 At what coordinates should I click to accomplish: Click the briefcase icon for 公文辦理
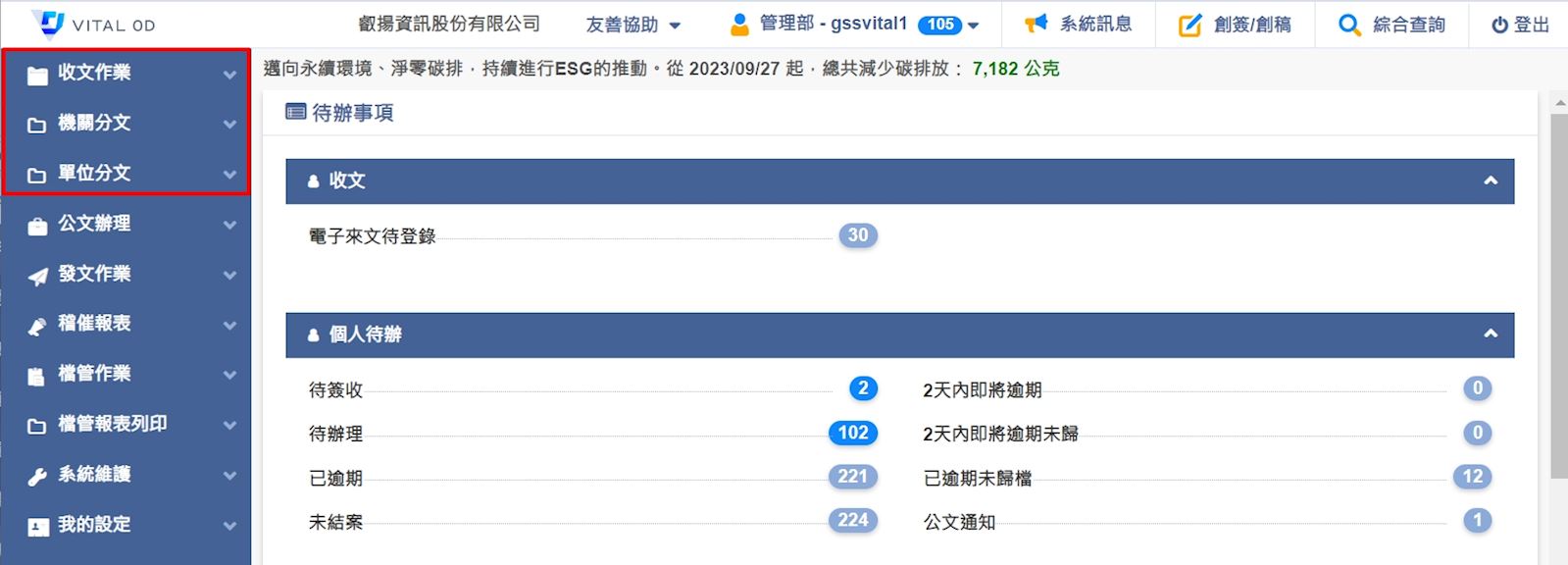pyautogui.click(x=37, y=226)
